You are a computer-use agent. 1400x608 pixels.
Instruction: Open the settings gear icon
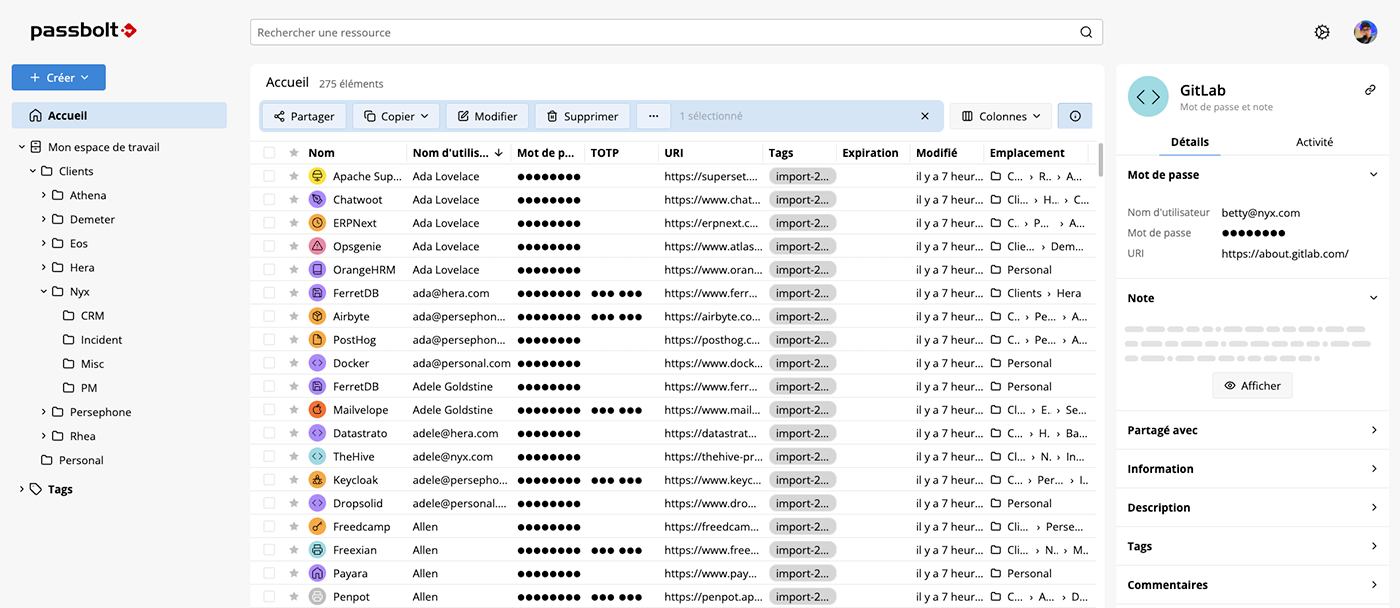tap(1322, 32)
